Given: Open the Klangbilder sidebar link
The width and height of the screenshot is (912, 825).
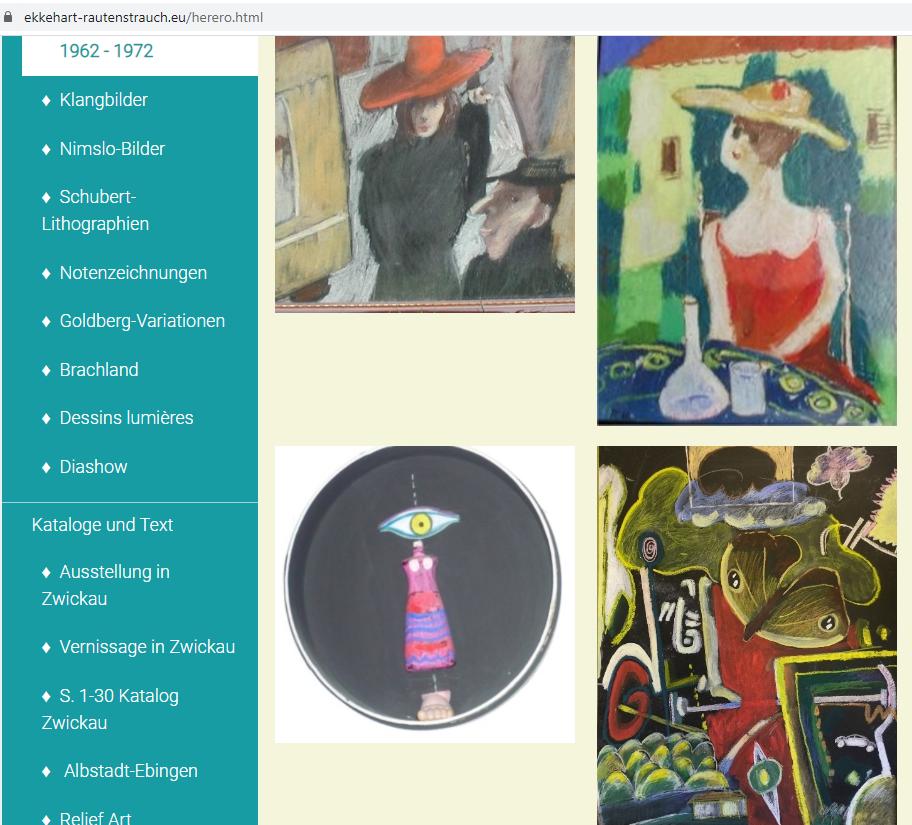Looking at the screenshot, I should pyautogui.click(x=103, y=100).
